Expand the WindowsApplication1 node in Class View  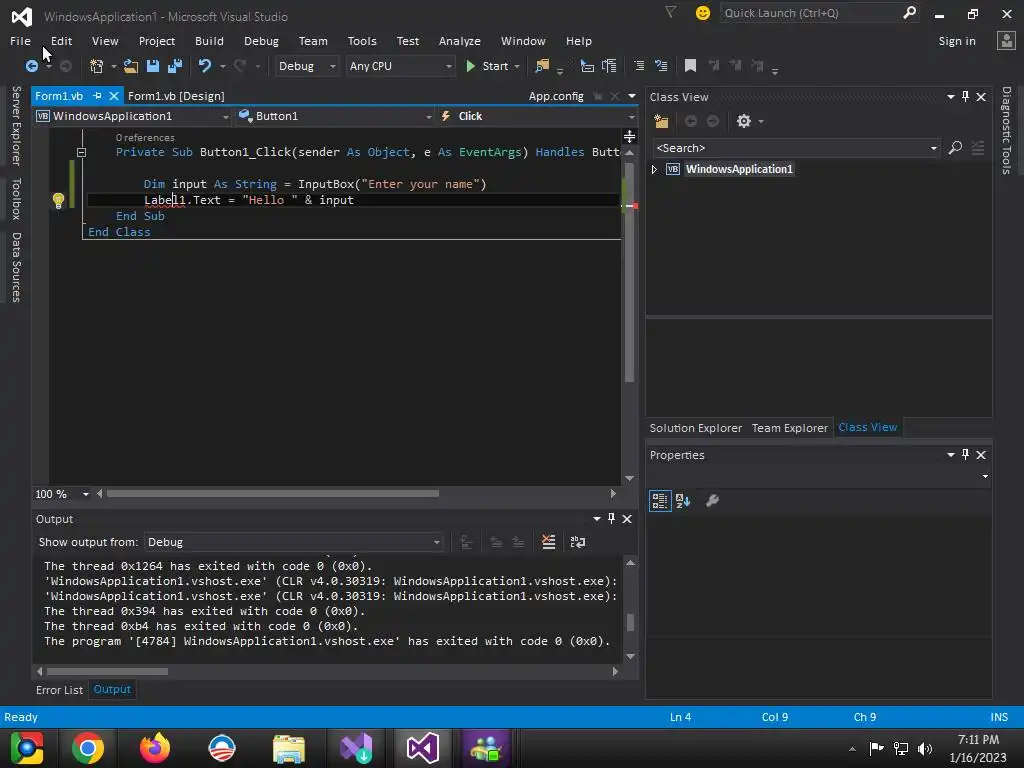pos(654,170)
